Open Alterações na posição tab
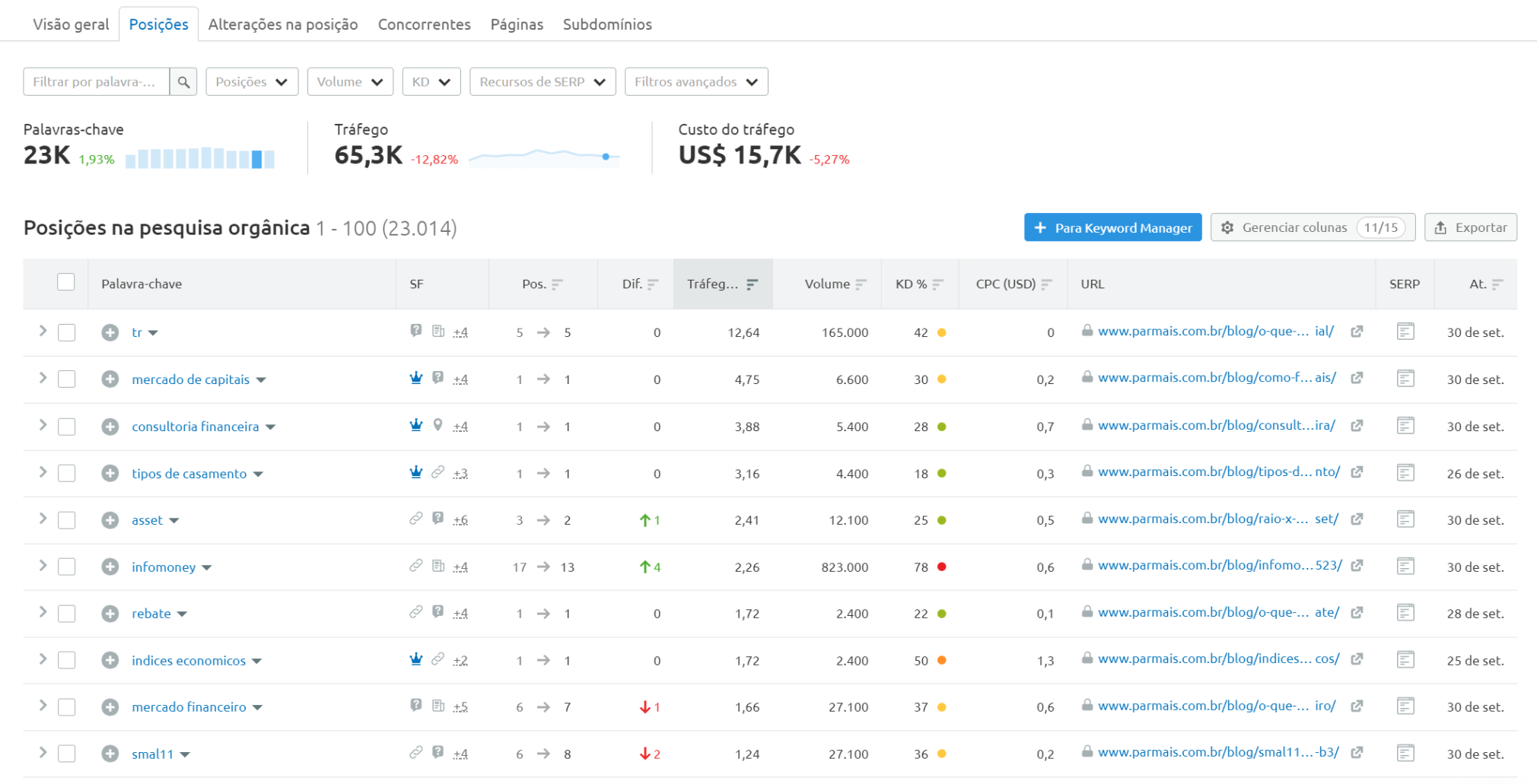This screenshot has width=1537, height=784. tap(283, 24)
